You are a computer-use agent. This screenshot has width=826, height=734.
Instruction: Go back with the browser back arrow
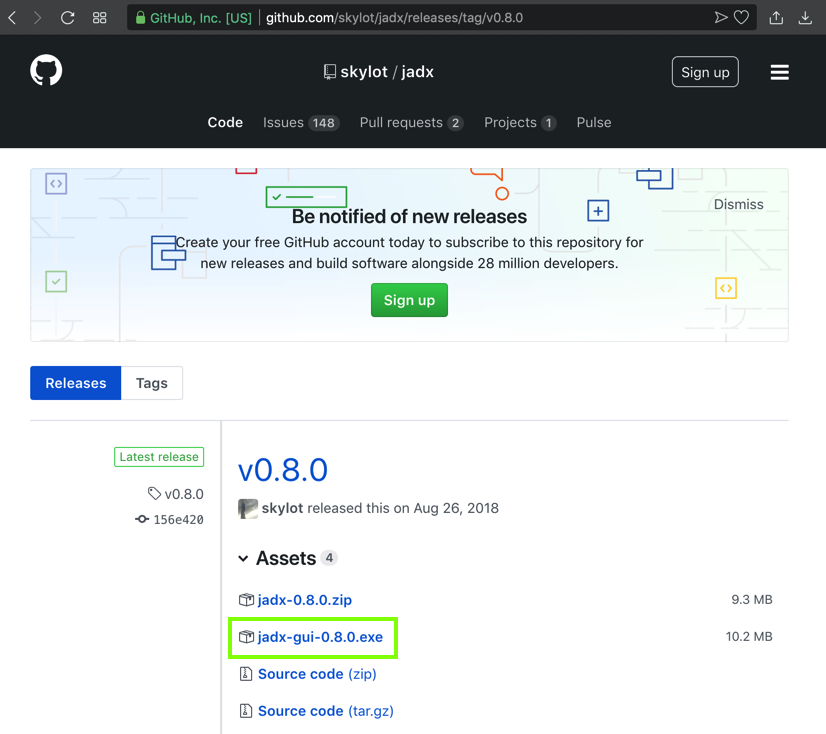click(x=13, y=17)
